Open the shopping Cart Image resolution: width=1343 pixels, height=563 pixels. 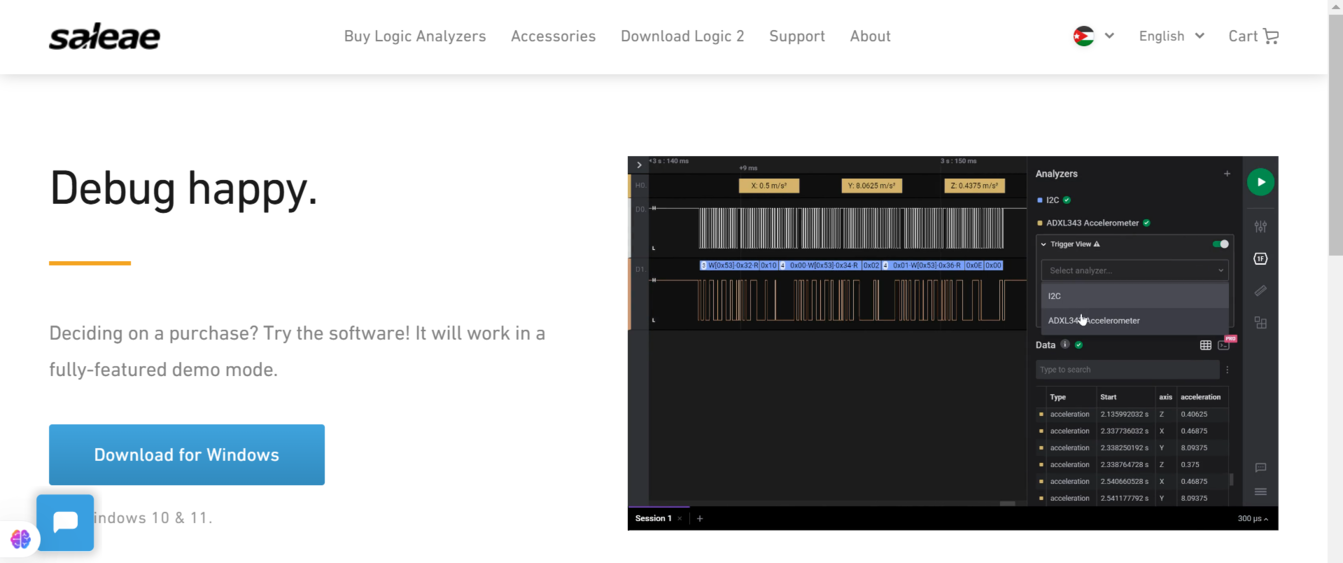(x=1253, y=36)
